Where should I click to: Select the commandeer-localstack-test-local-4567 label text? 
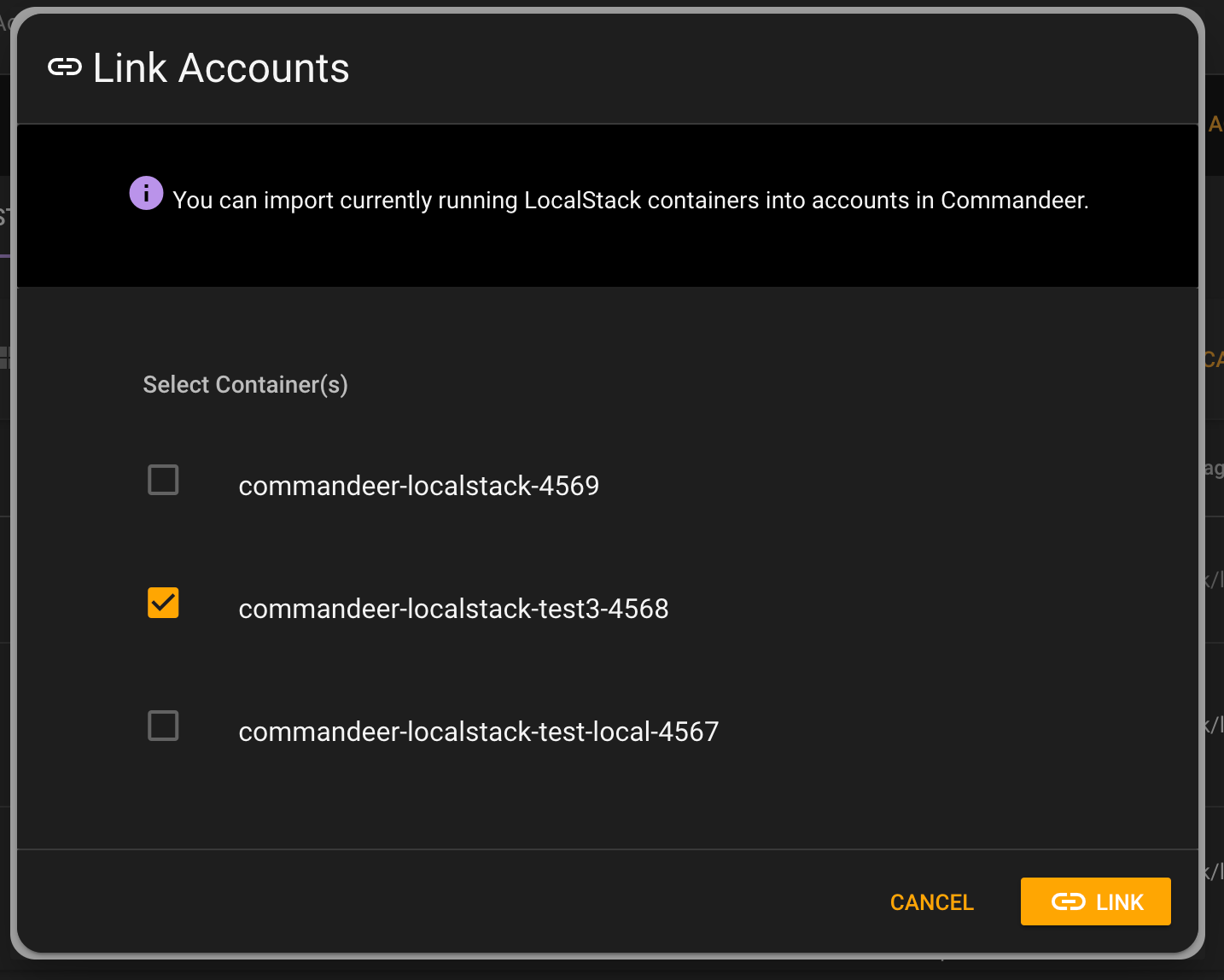[478, 732]
